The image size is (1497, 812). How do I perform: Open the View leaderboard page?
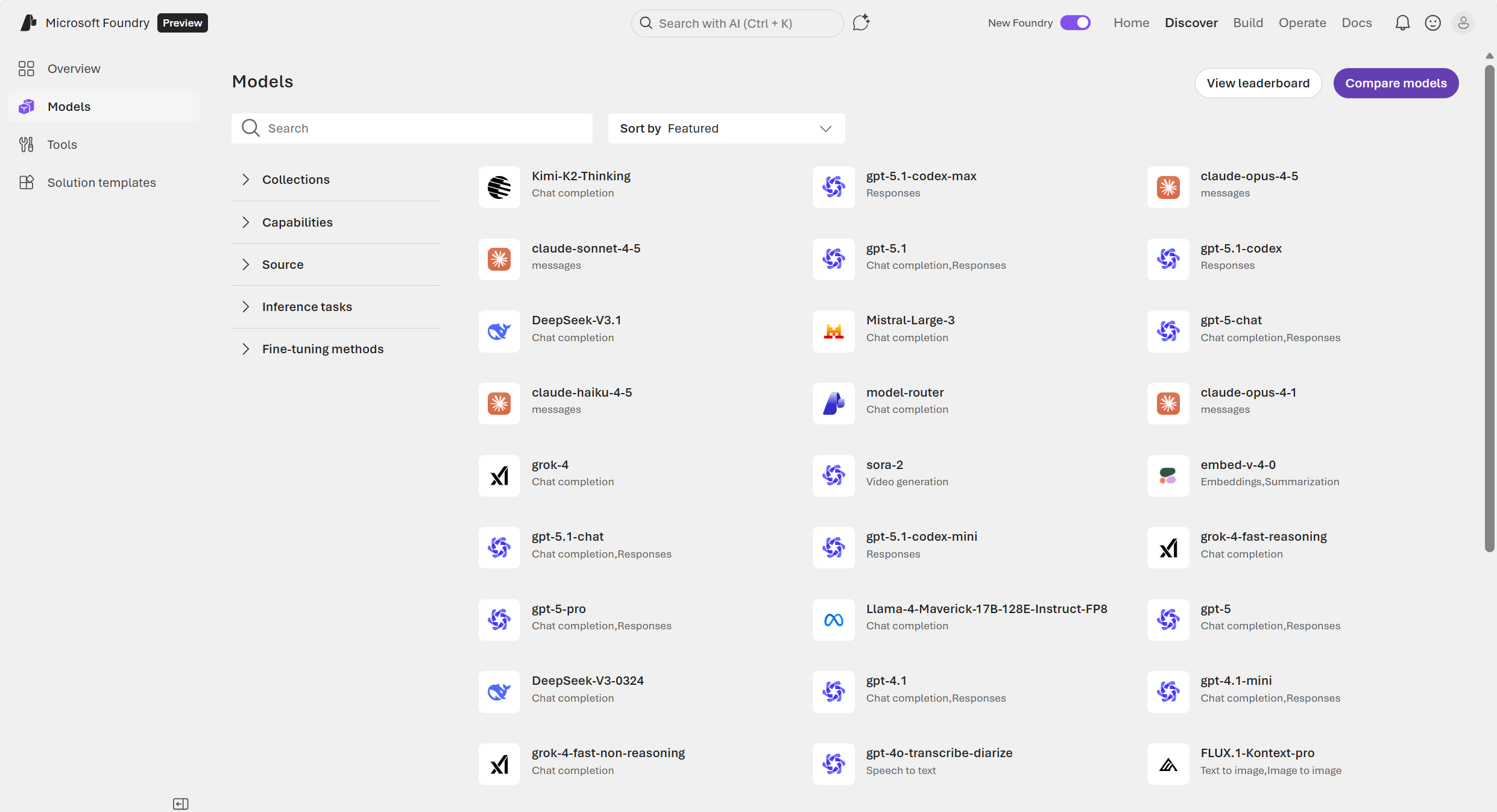1258,83
